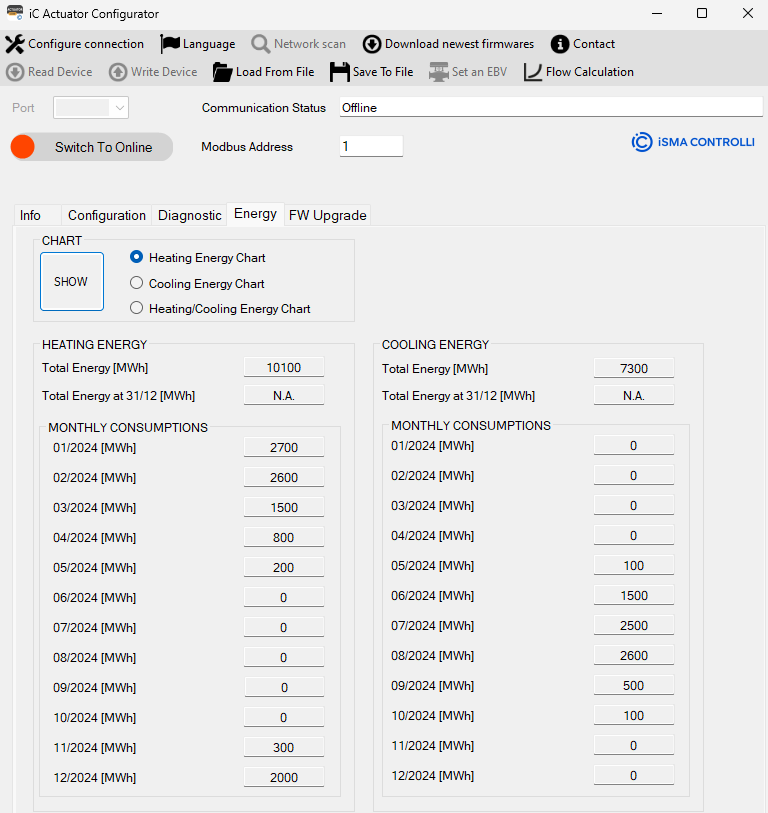
Task: Click heating 11/2024 value 300
Action: pyautogui.click(x=284, y=747)
